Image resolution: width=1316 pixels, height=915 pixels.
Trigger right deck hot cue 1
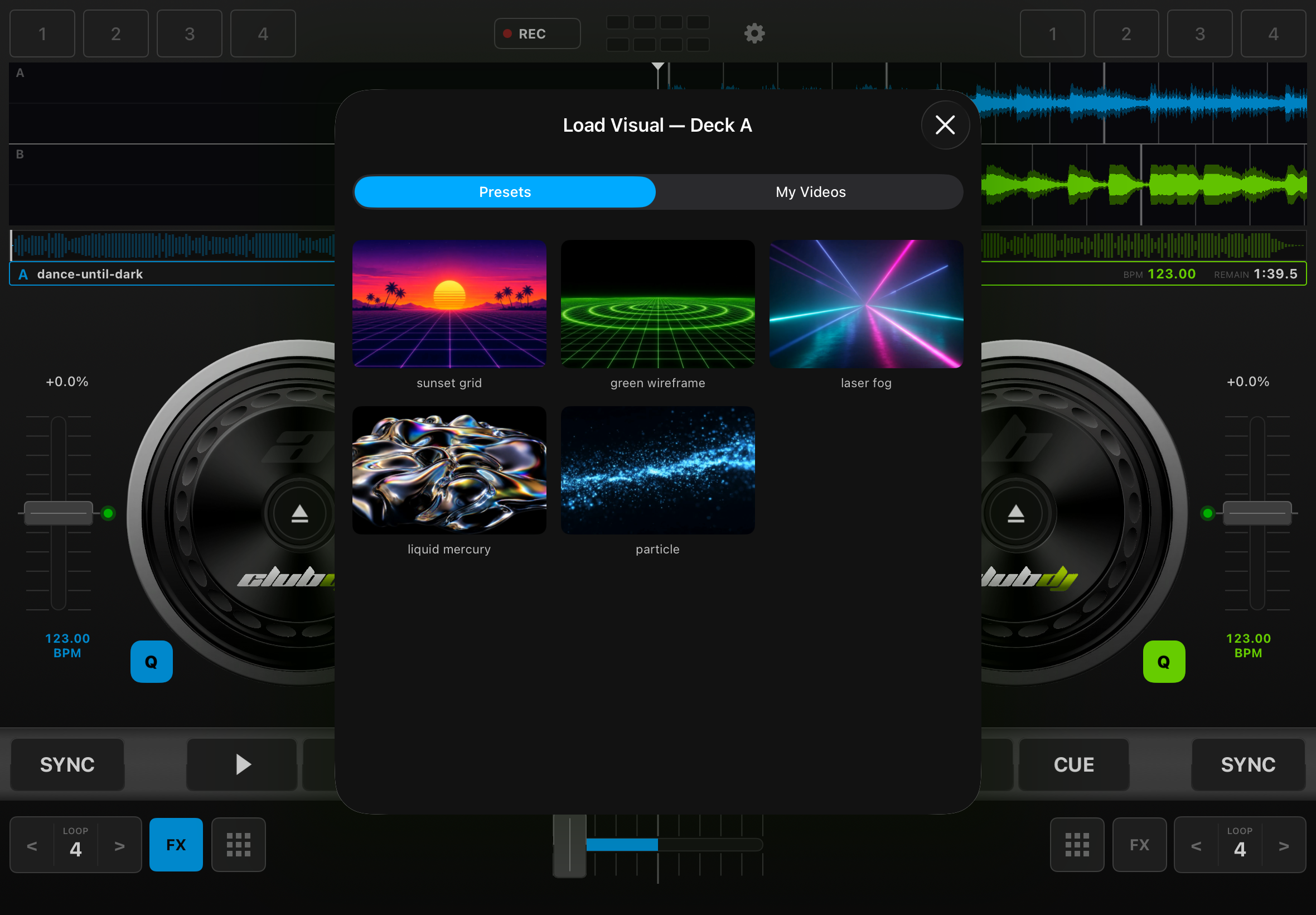pos(1052,34)
